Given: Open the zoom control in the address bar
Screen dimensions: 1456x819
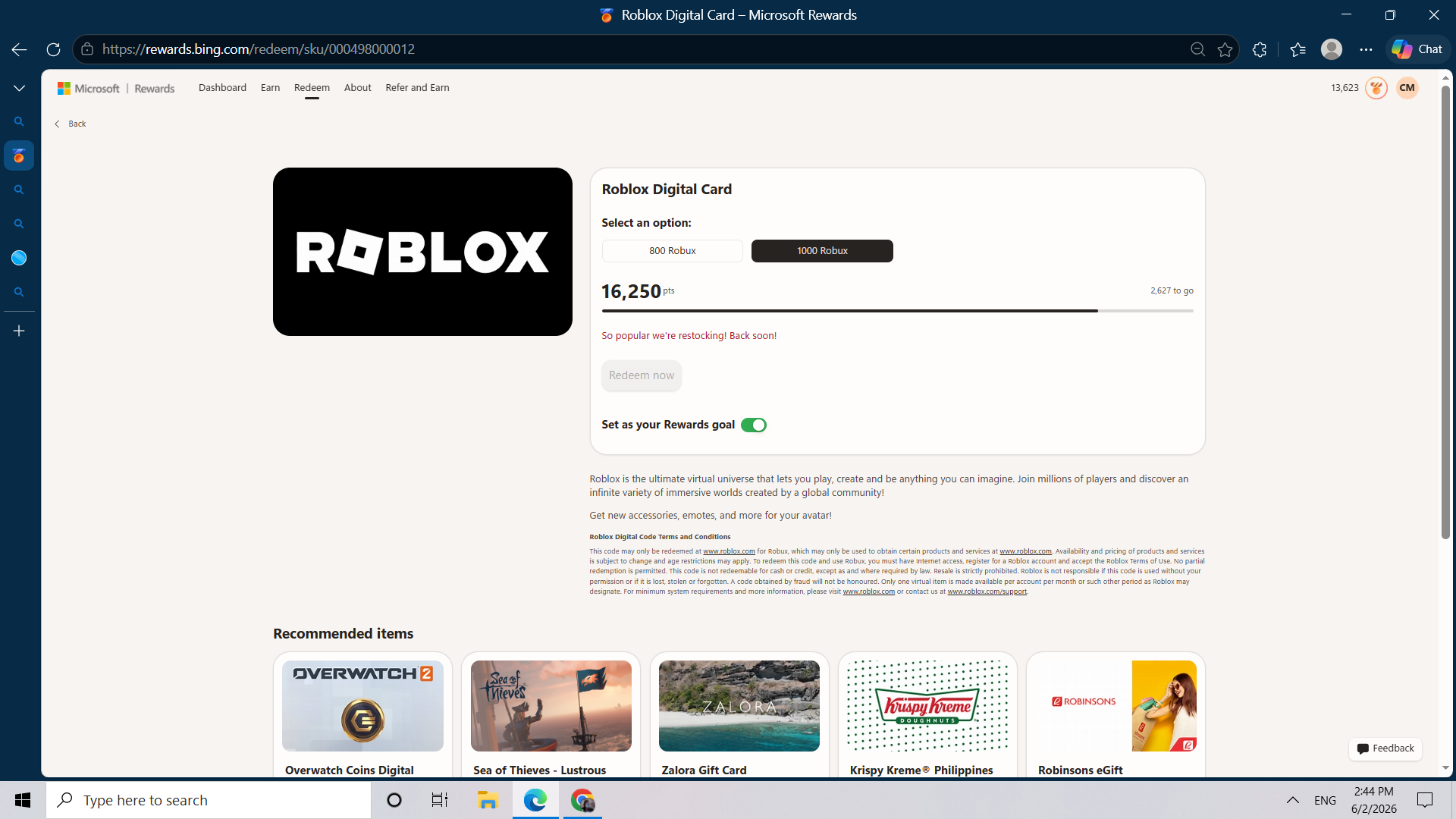Looking at the screenshot, I should click(1197, 49).
